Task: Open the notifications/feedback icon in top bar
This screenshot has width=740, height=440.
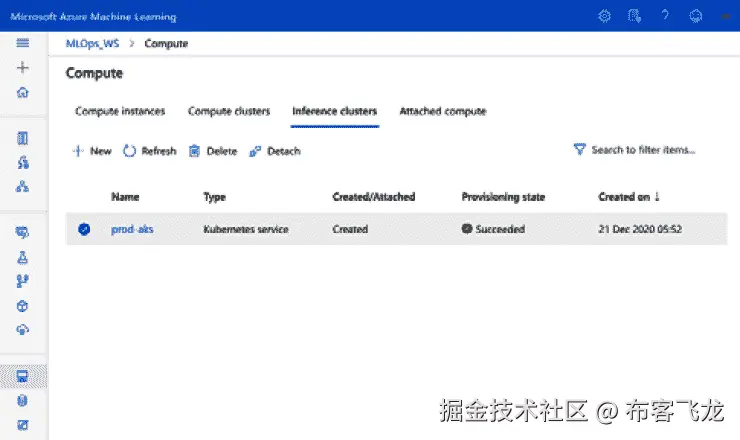Action: point(634,16)
